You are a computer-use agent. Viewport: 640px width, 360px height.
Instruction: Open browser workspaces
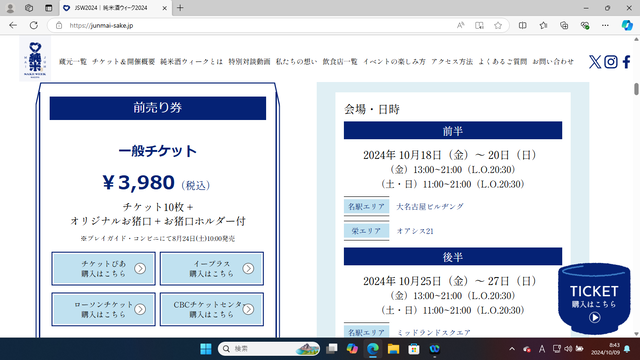click(x=29, y=8)
